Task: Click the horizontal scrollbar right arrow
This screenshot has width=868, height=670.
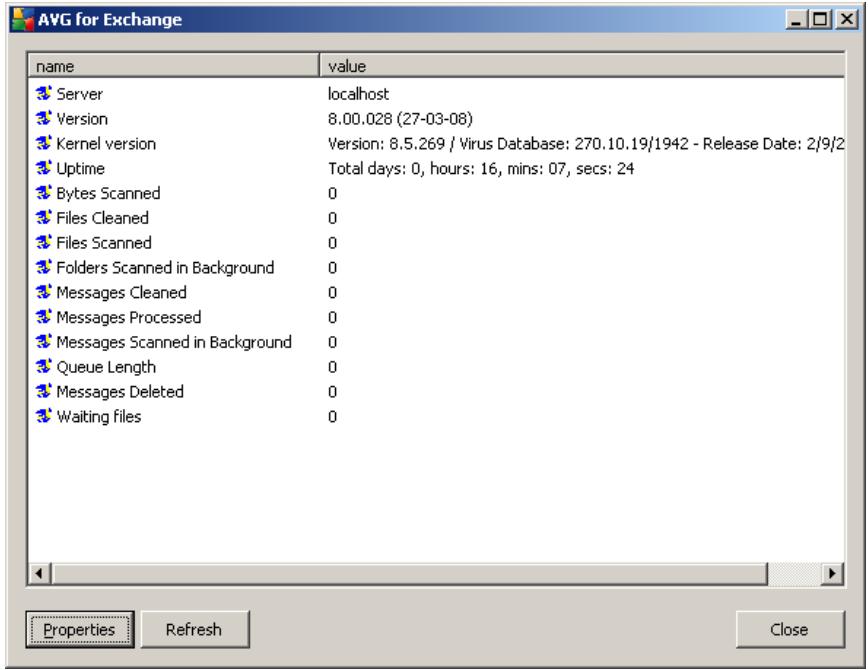Action: coord(832,573)
